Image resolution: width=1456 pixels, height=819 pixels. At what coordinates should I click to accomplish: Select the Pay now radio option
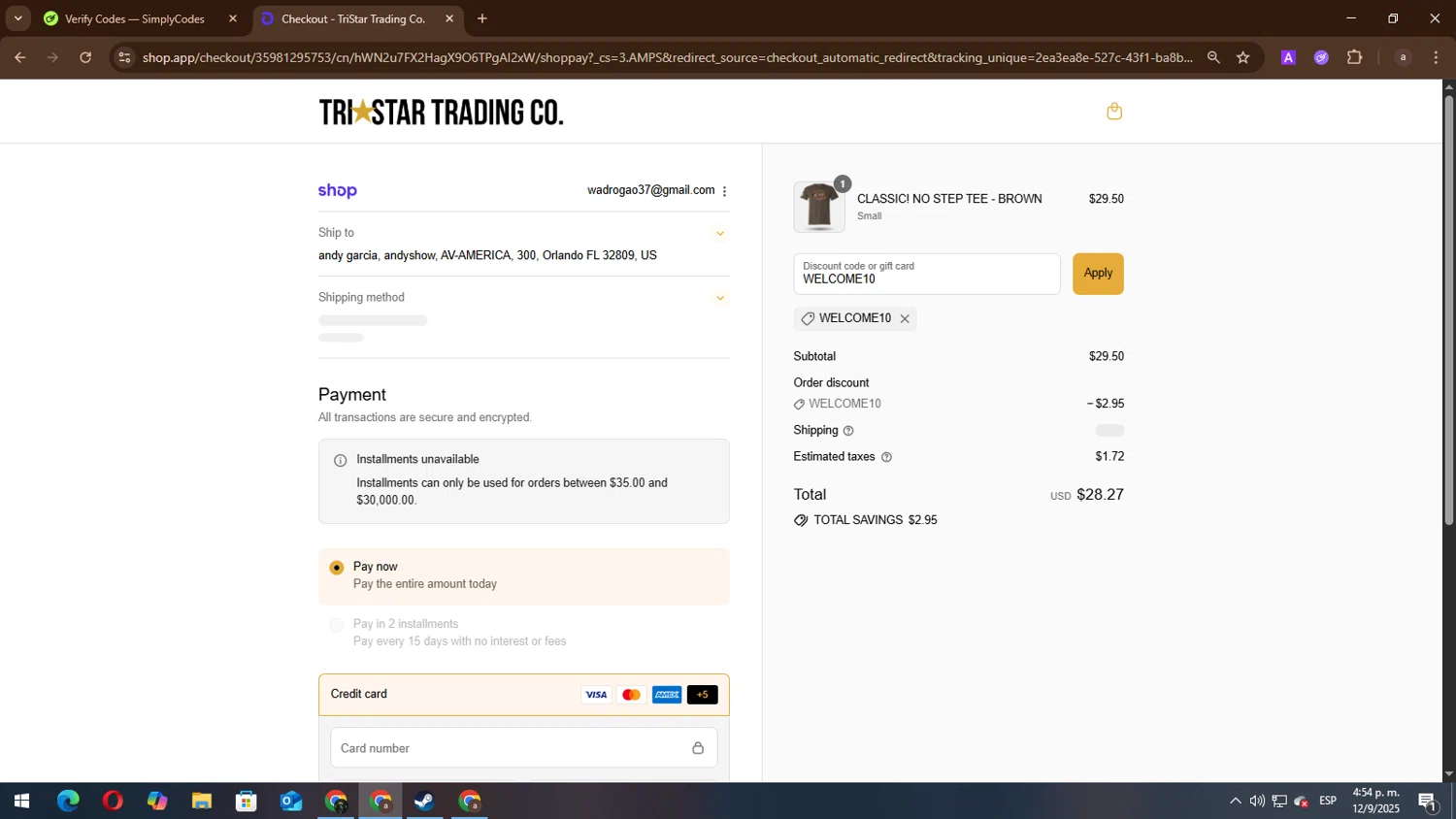(x=337, y=568)
